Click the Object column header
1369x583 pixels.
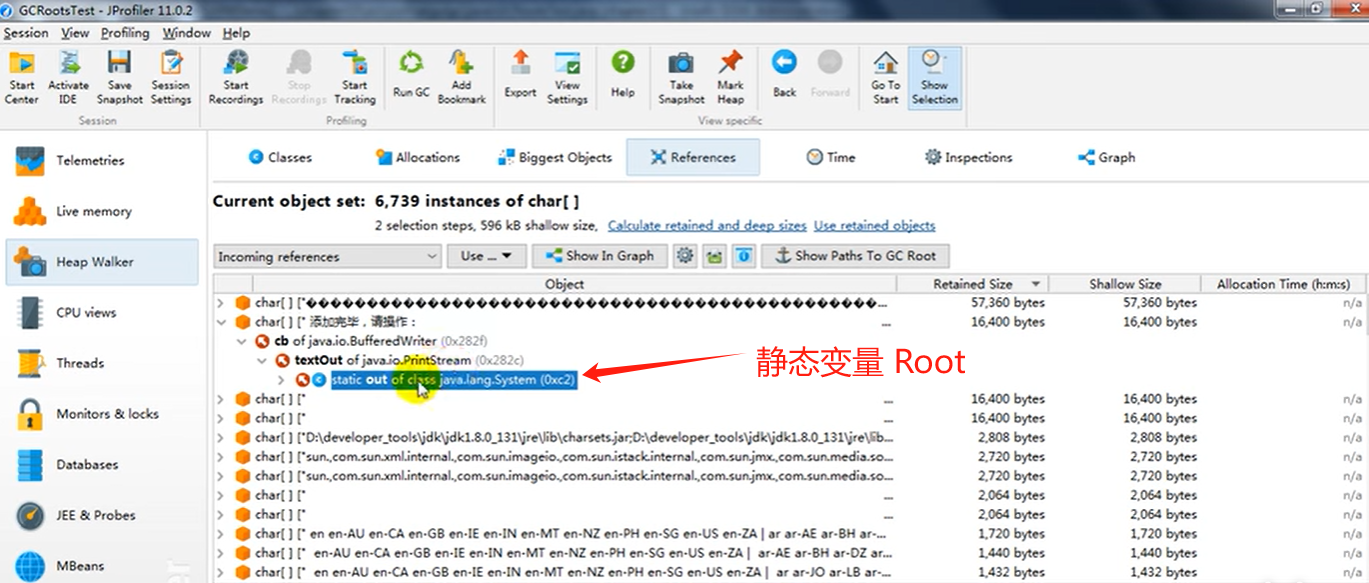pyautogui.click(x=564, y=284)
